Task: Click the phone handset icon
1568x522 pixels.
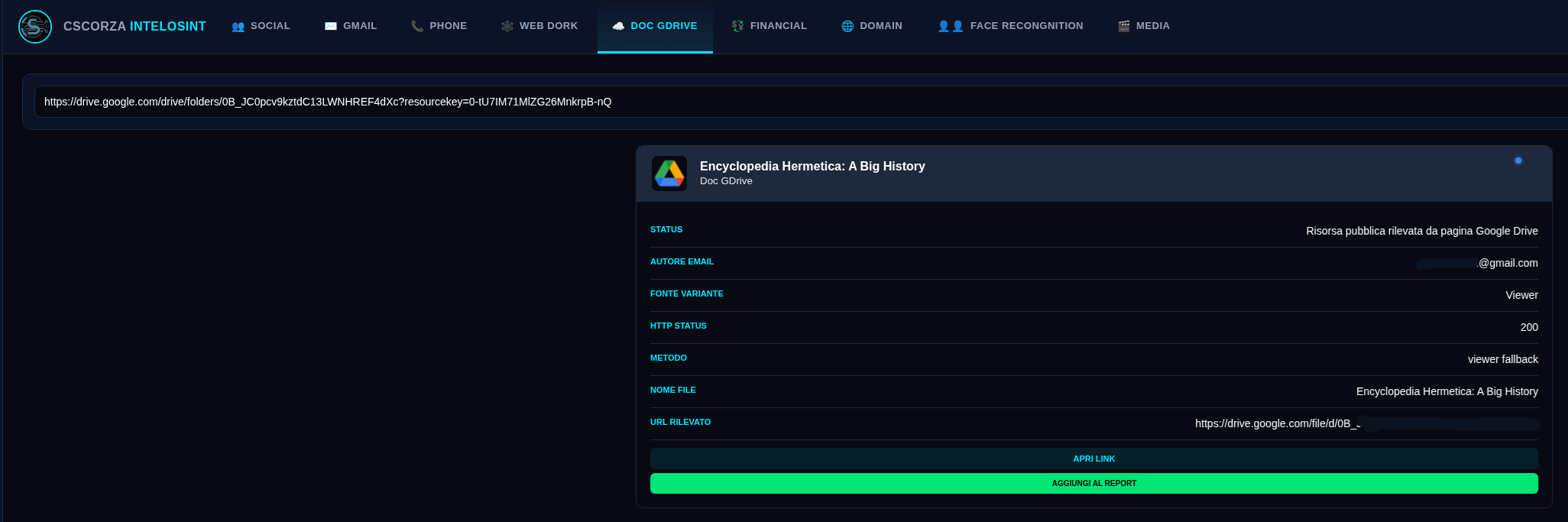Action: (417, 26)
